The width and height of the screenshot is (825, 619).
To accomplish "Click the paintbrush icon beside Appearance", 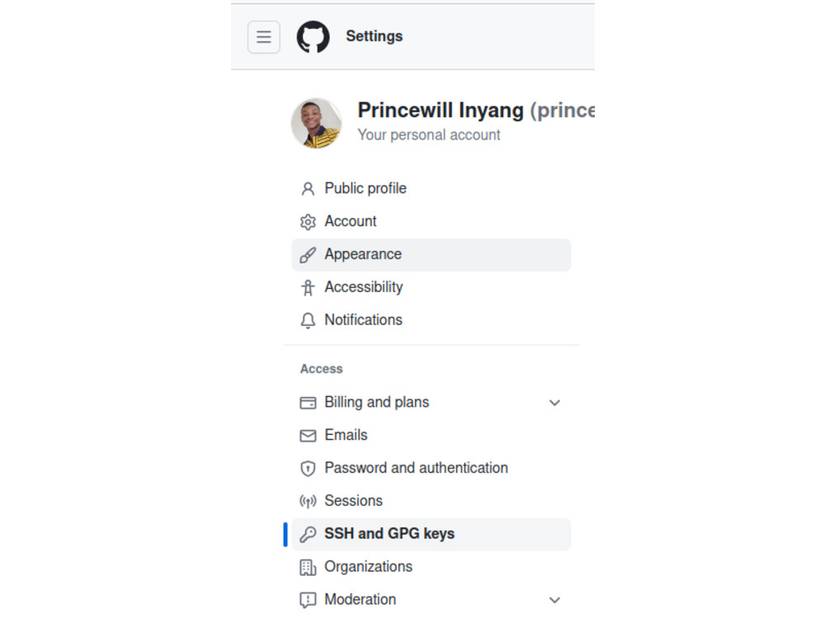I will [x=308, y=255].
